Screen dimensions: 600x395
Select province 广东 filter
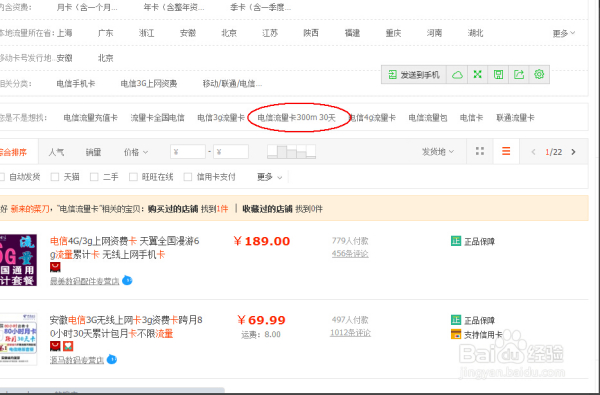pyautogui.click(x=106, y=33)
